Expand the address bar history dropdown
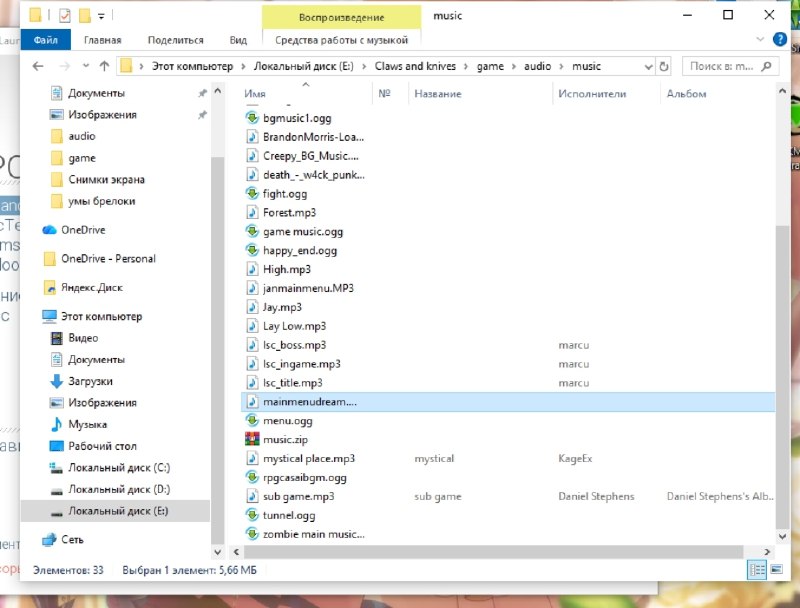The image size is (800, 608). coord(648,66)
